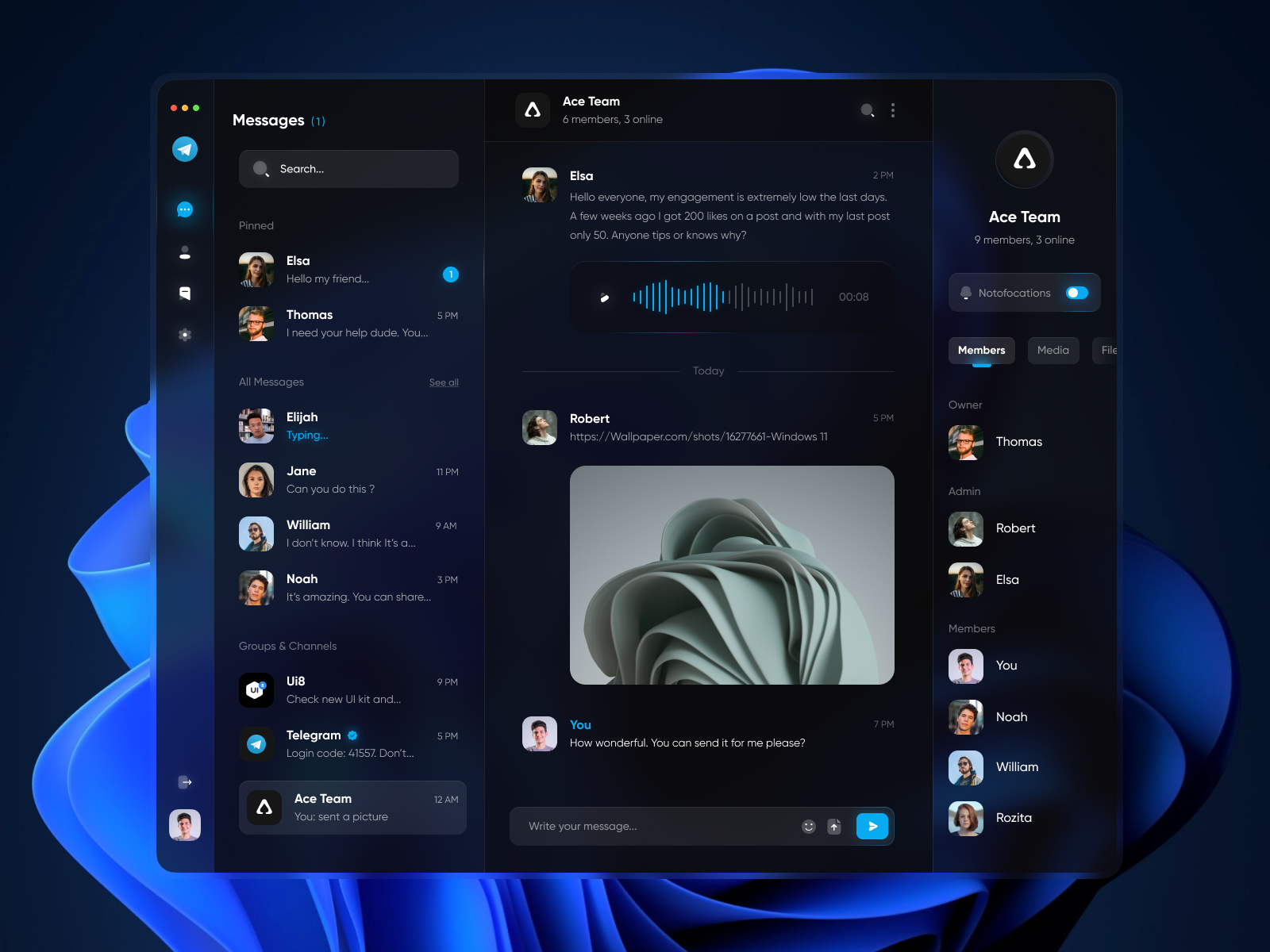
Task: Click the Telegram channel avatar
Action: 256,744
